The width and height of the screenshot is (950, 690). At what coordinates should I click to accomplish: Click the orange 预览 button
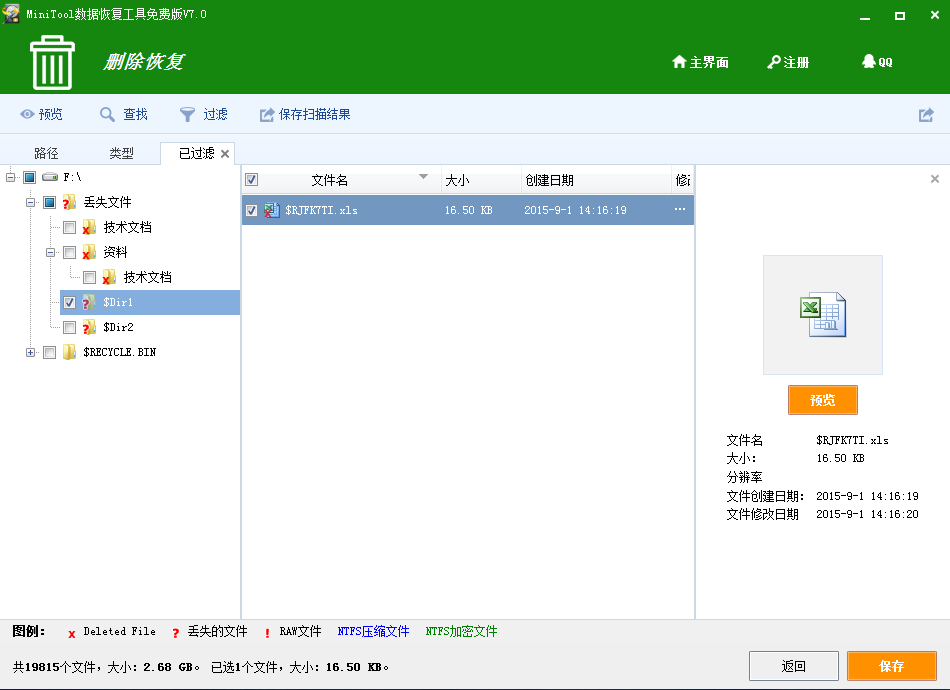click(x=823, y=400)
